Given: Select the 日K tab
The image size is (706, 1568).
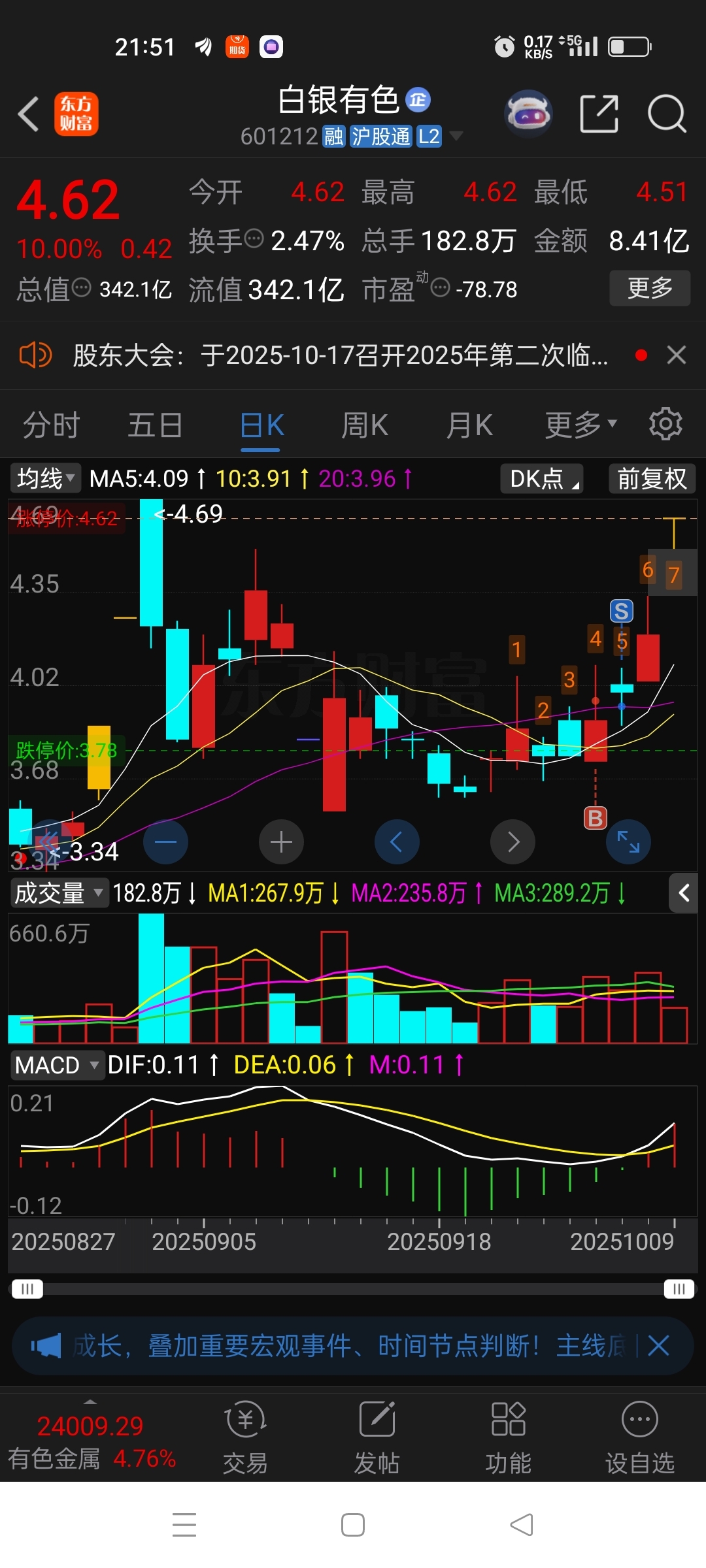Looking at the screenshot, I should [261, 425].
